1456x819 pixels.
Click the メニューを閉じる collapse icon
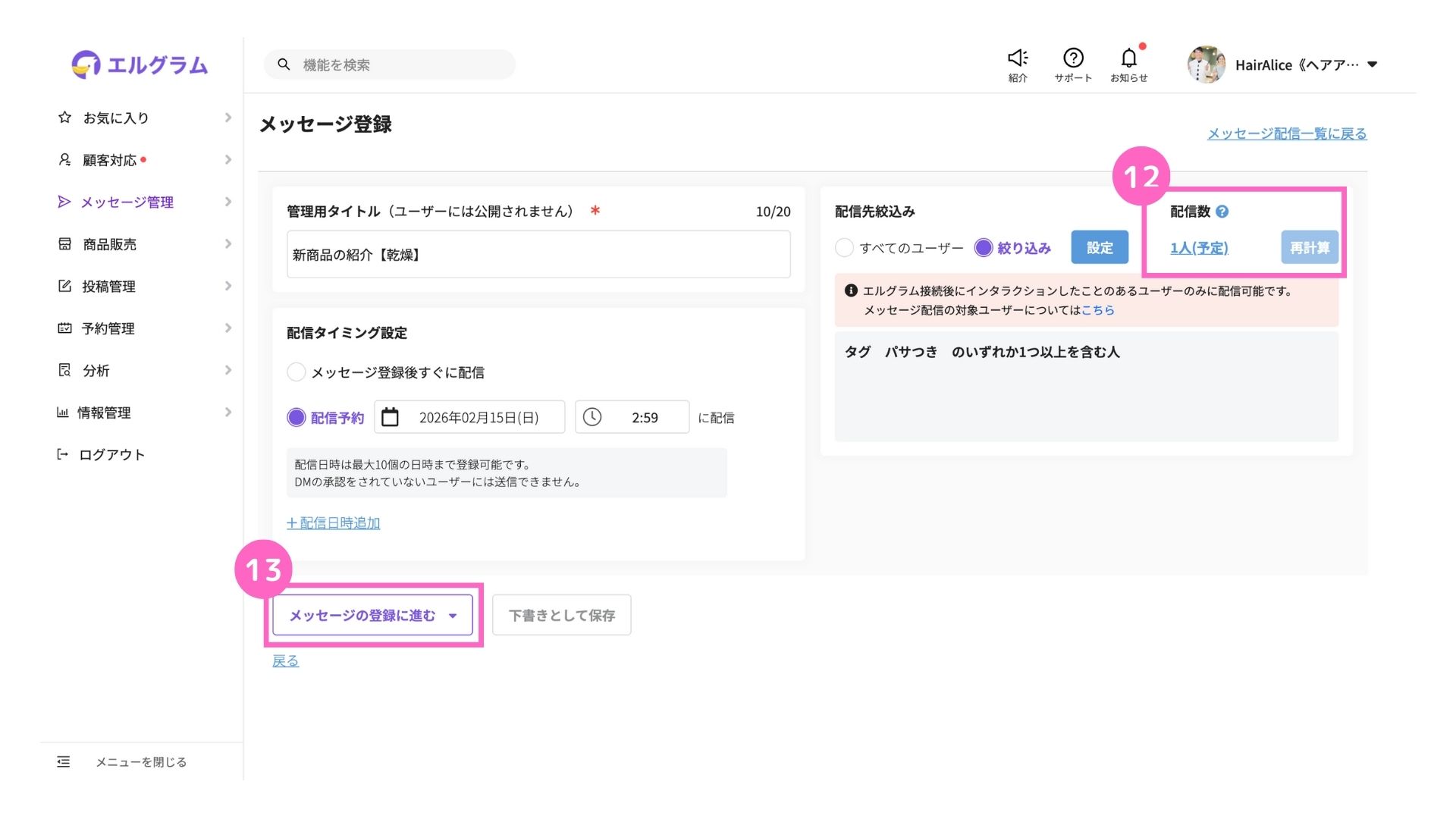click(64, 761)
